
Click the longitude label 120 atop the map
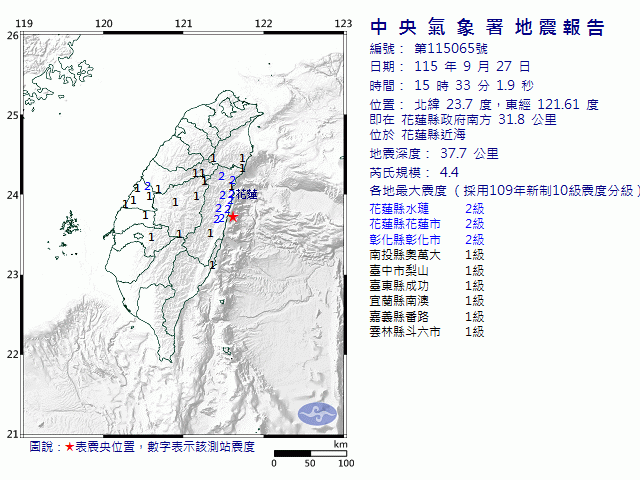click(104, 24)
